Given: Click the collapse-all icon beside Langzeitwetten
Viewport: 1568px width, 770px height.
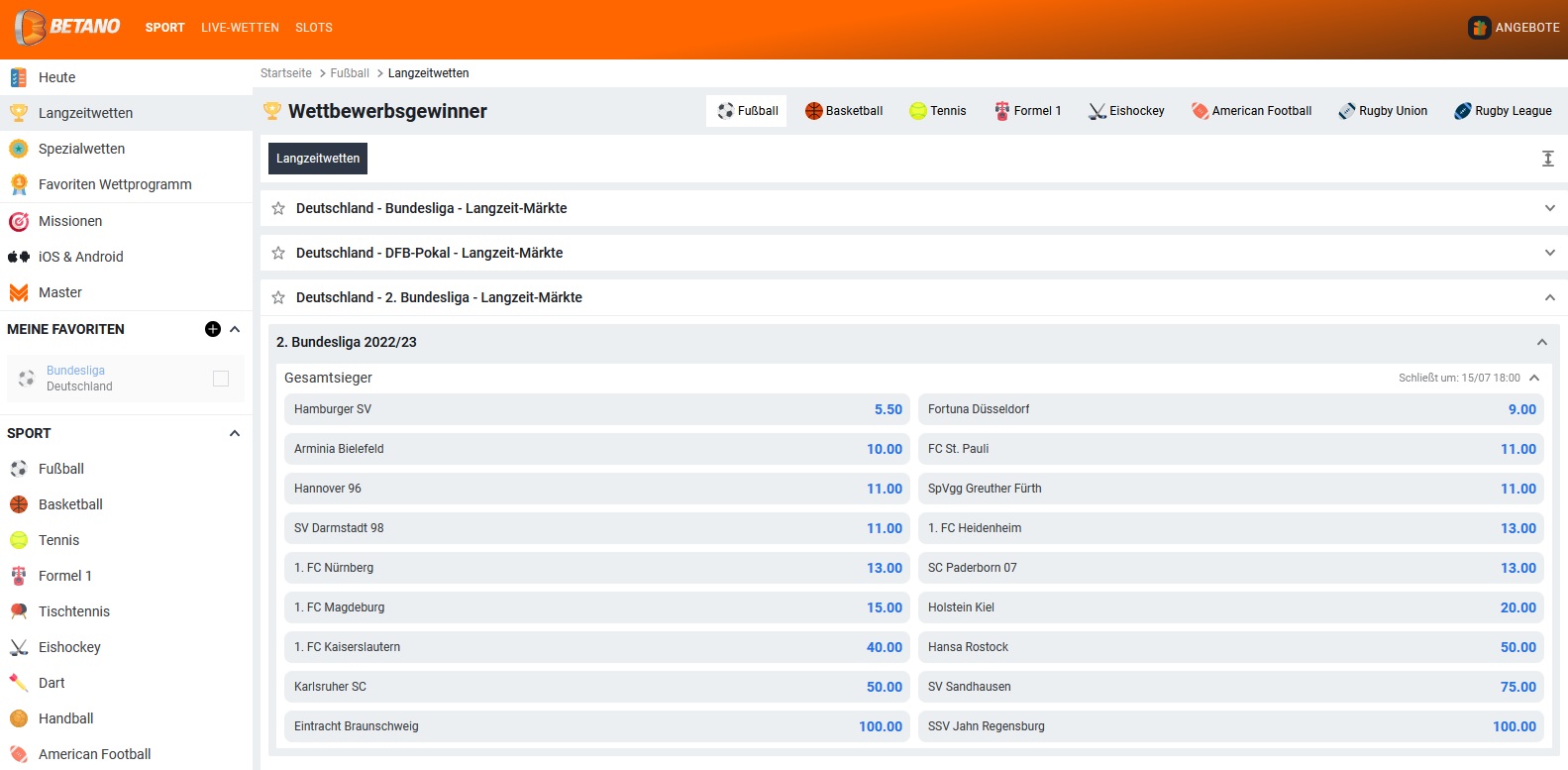Looking at the screenshot, I should pos(1548,159).
